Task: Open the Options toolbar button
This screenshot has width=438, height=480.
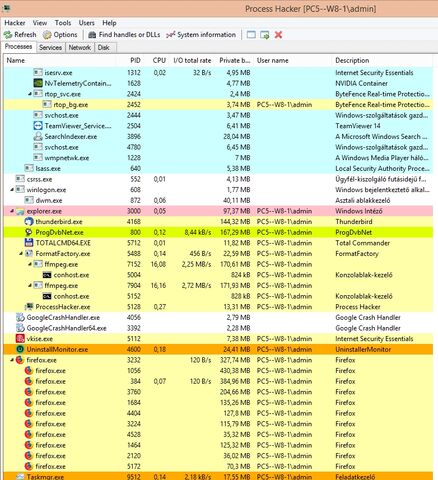Action: pos(60,35)
